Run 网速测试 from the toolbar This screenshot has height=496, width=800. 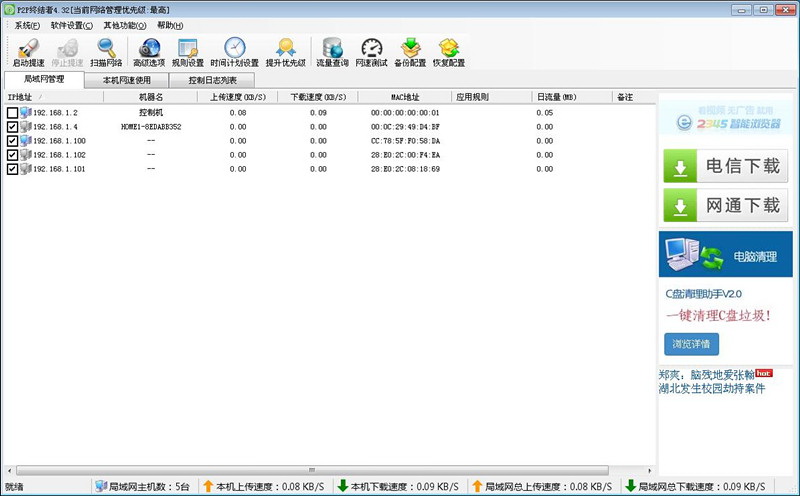pyautogui.click(x=371, y=47)
